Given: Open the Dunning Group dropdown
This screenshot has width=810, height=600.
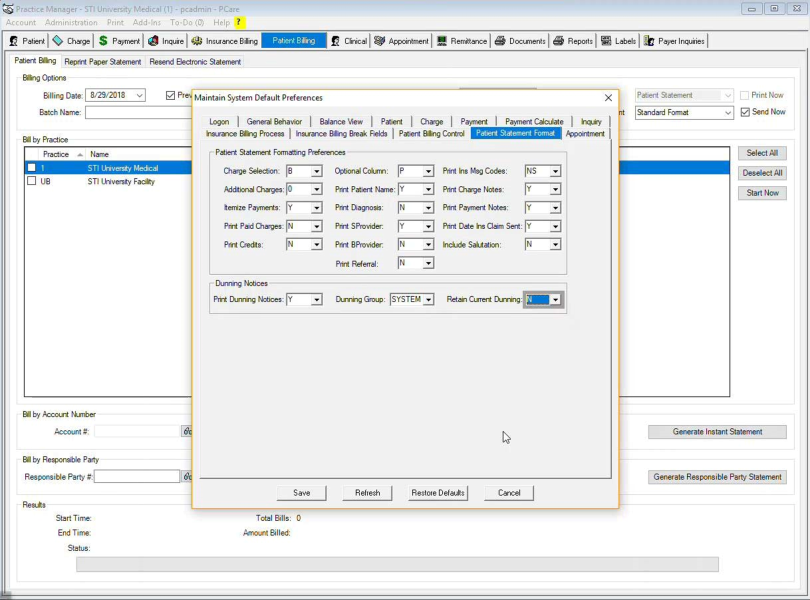Looking at the screenshot, I should coord(428,300).
